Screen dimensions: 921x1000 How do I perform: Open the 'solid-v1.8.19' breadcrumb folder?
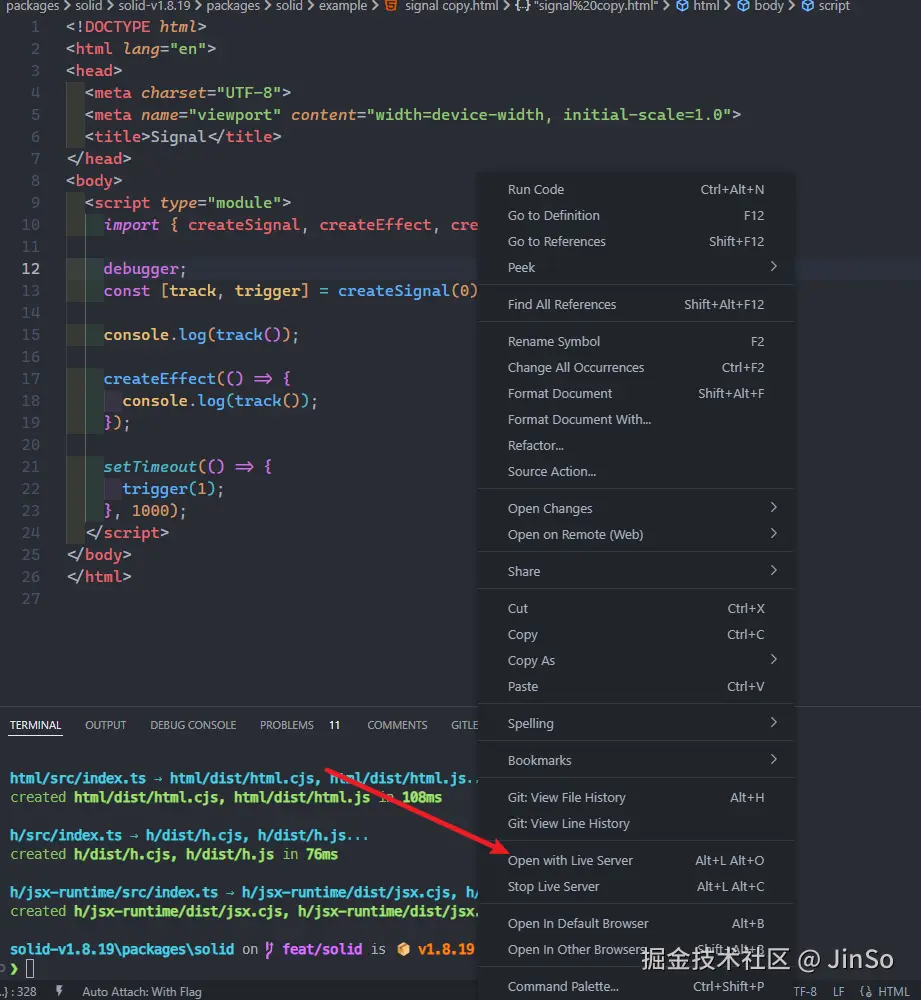pos(154,6)
